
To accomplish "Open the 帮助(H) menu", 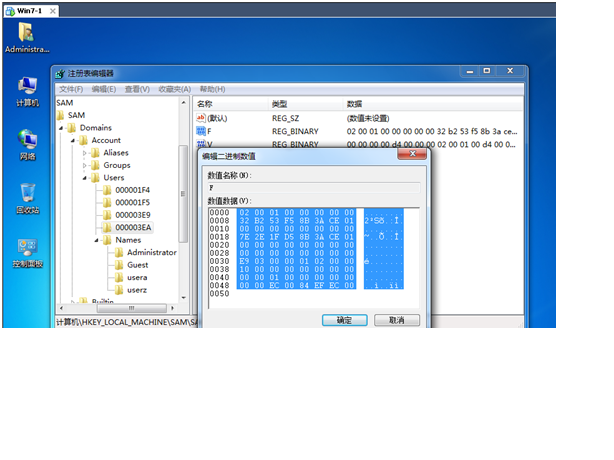I will [x=212, y=89].
